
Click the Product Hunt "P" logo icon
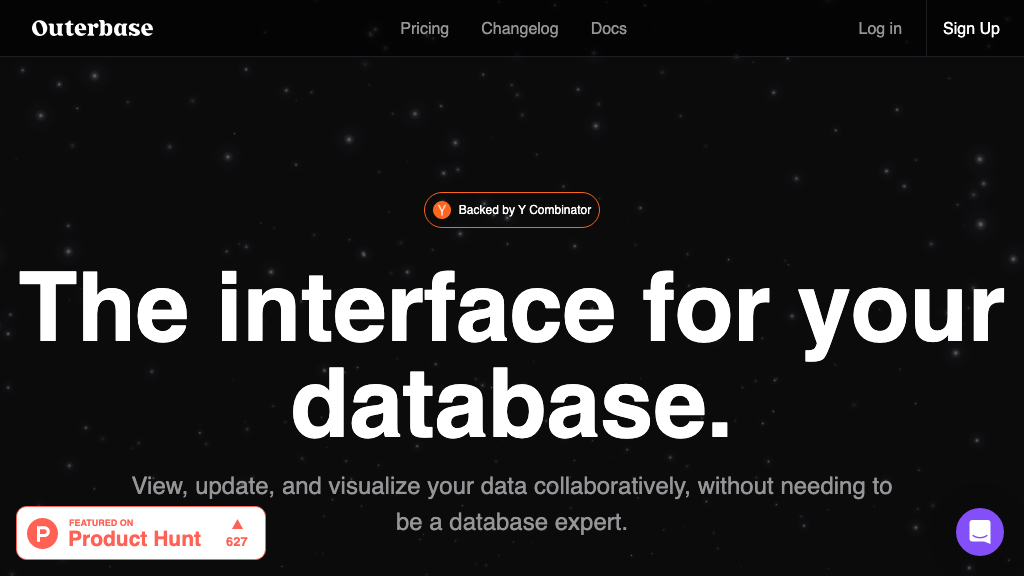coord(43,533)
